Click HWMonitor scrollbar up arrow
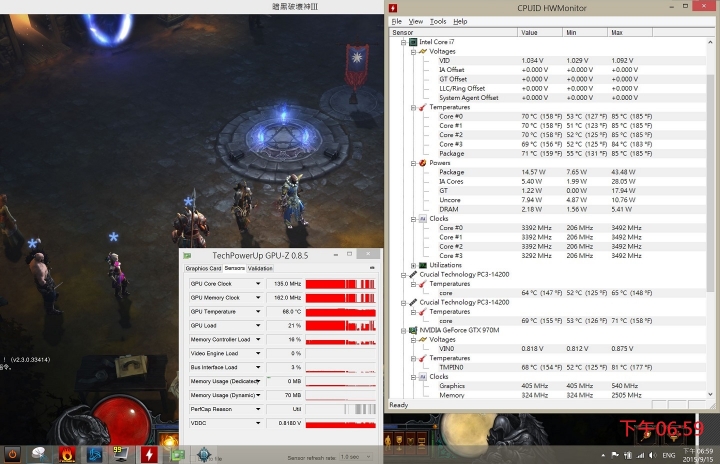 pyautogui.click(x=711, y=42)
